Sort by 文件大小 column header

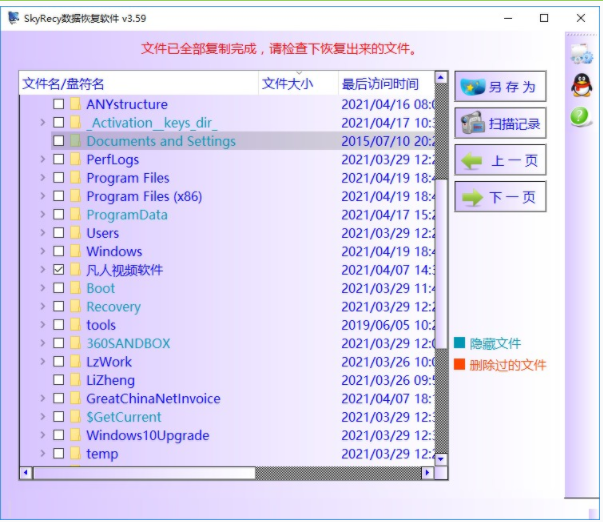[x=298, y=83]
